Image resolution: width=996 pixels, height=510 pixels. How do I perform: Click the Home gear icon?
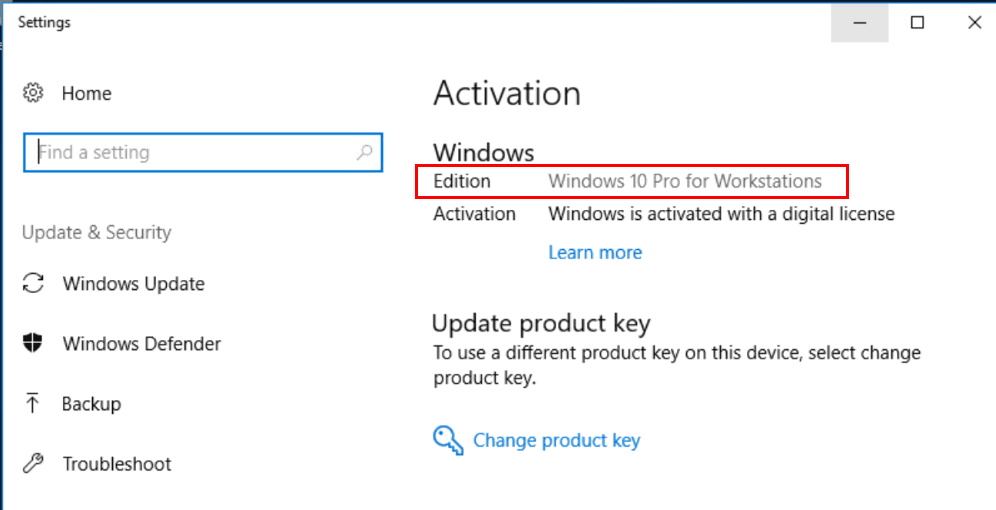coord(33,93)
